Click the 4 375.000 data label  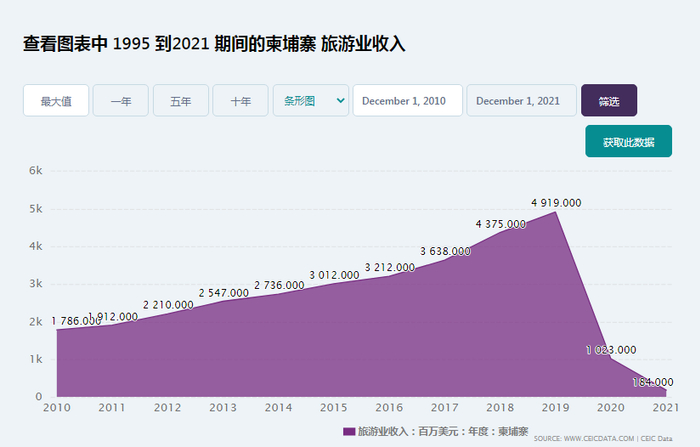[500, 223]
